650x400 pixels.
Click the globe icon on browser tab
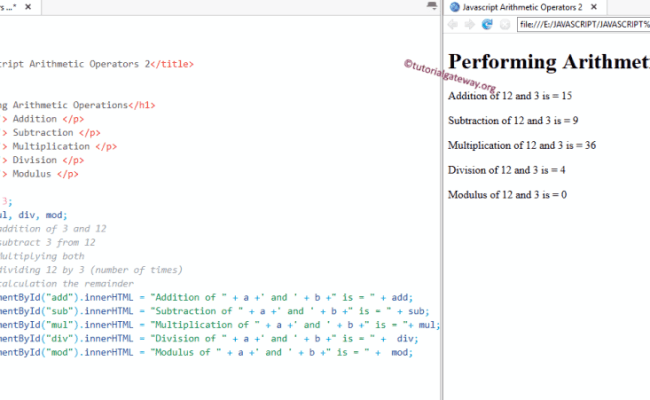coord(455,7)
